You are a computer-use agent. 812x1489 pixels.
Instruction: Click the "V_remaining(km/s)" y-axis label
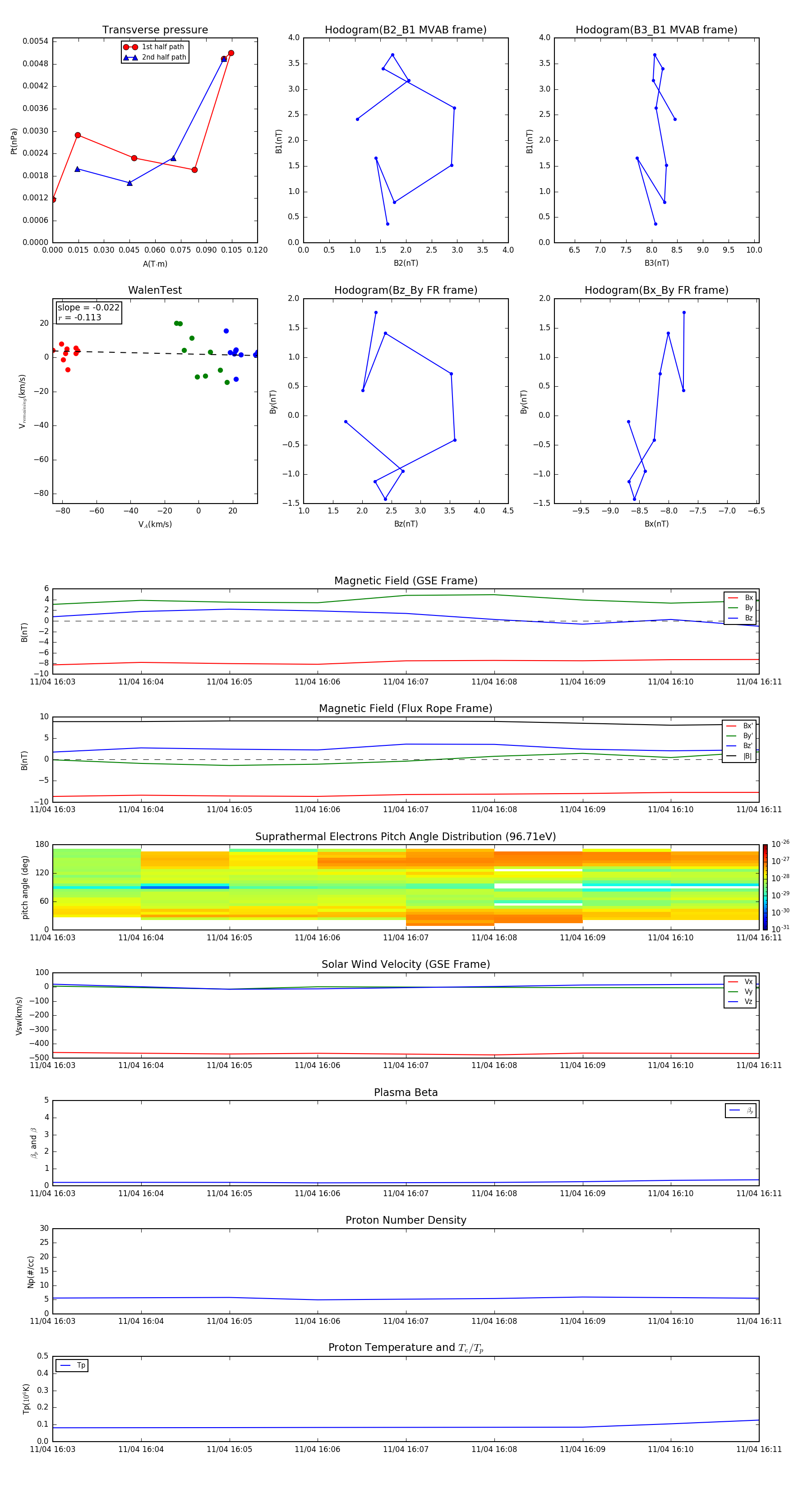(x=22, y=401)
